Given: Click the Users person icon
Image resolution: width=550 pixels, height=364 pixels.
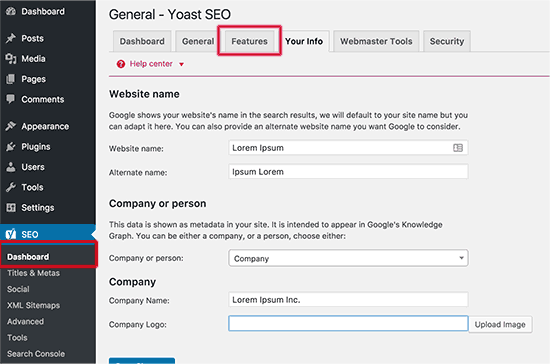Looking at the screenshot, I should 11,167.
